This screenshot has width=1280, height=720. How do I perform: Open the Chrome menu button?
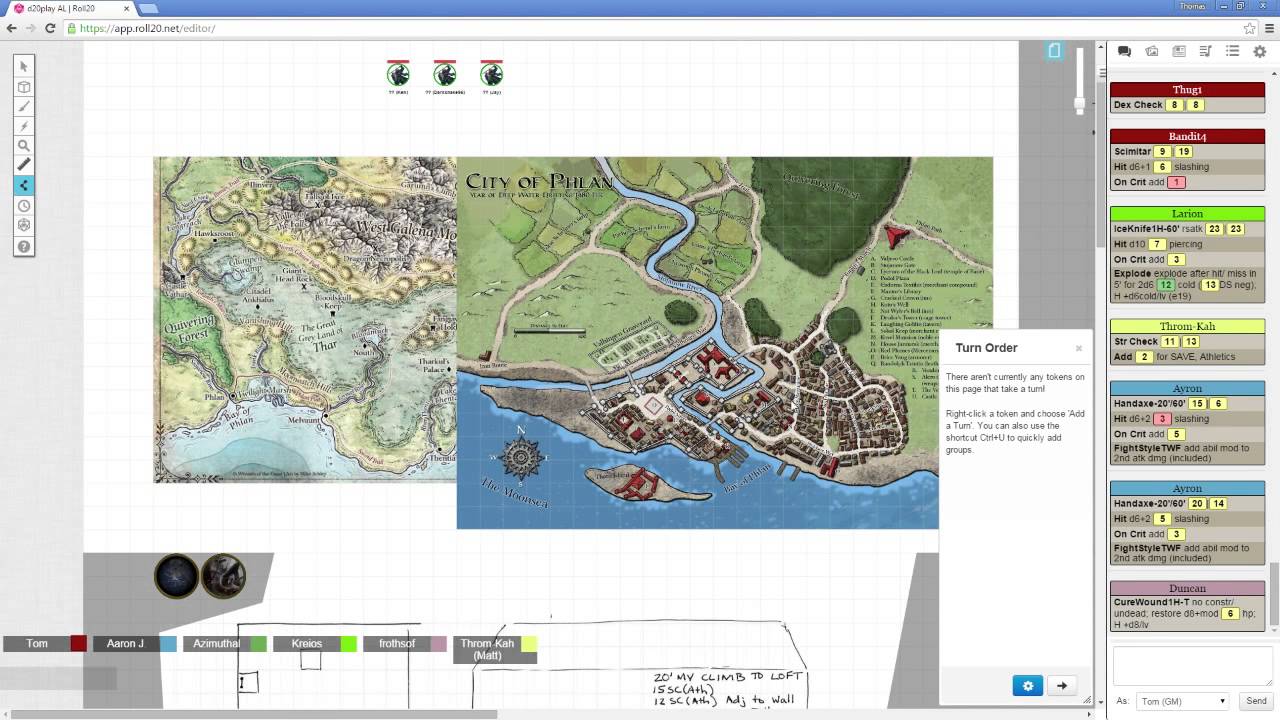(1268, 28)
